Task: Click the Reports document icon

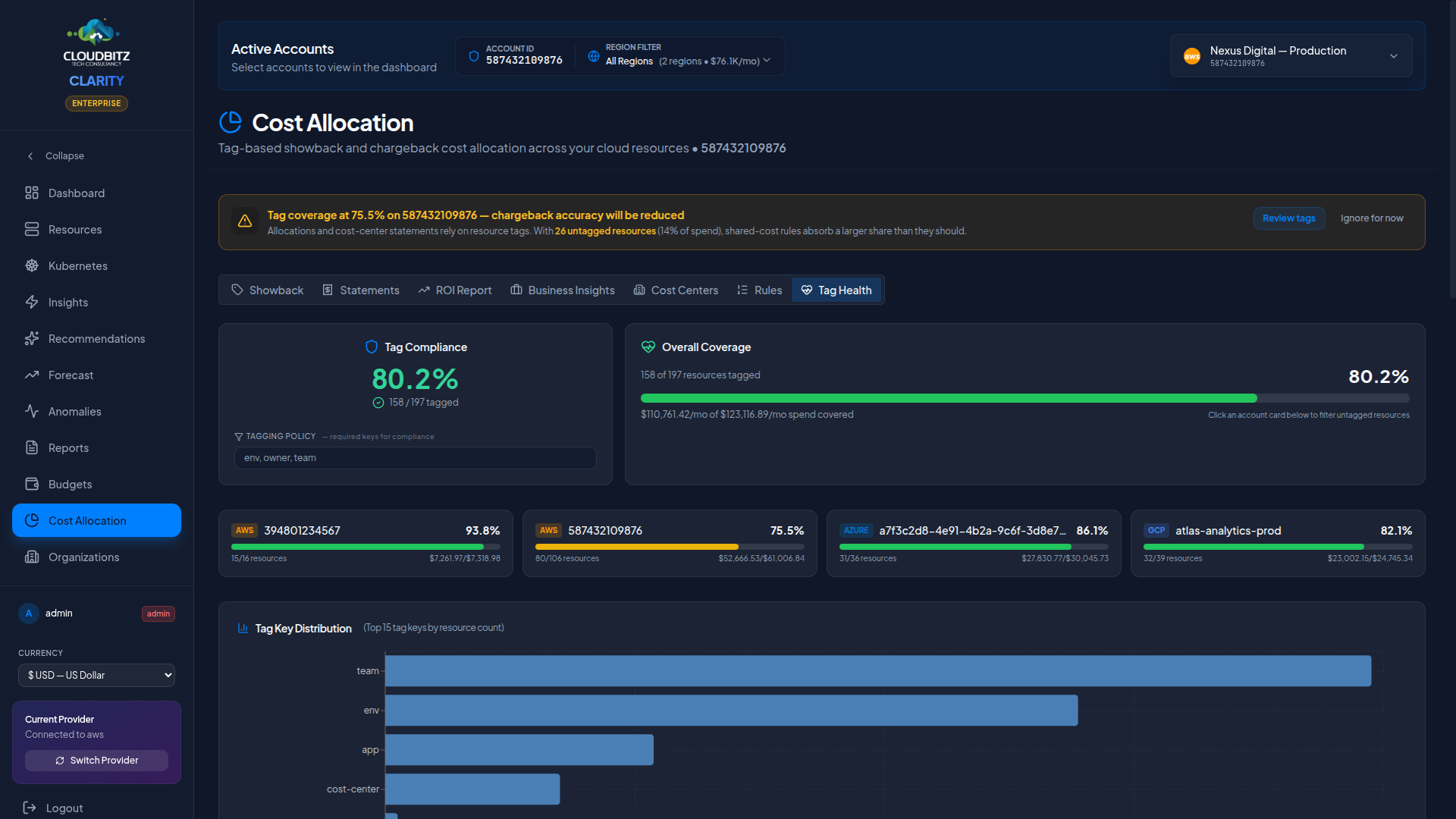Action: pos(32,447)
